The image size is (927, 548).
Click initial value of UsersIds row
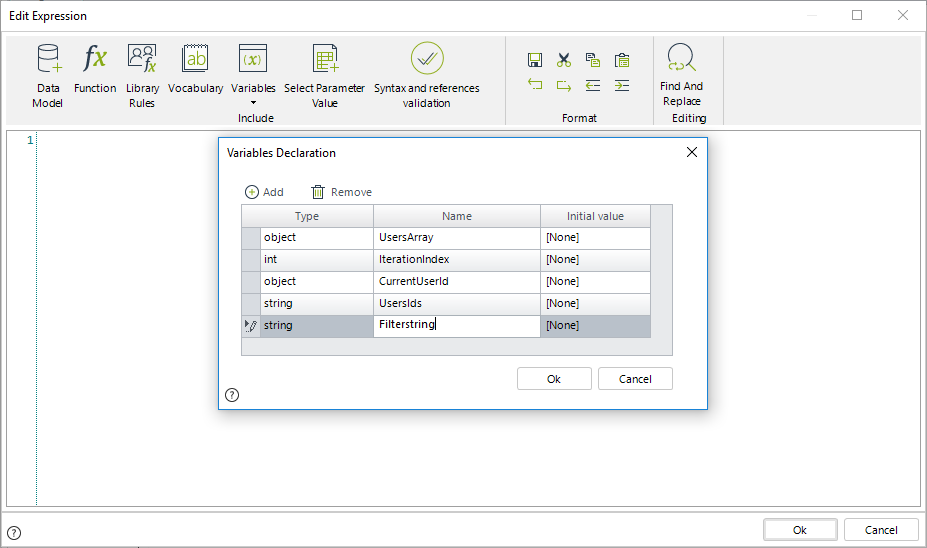pyautogui.click(x=595, y=303)
